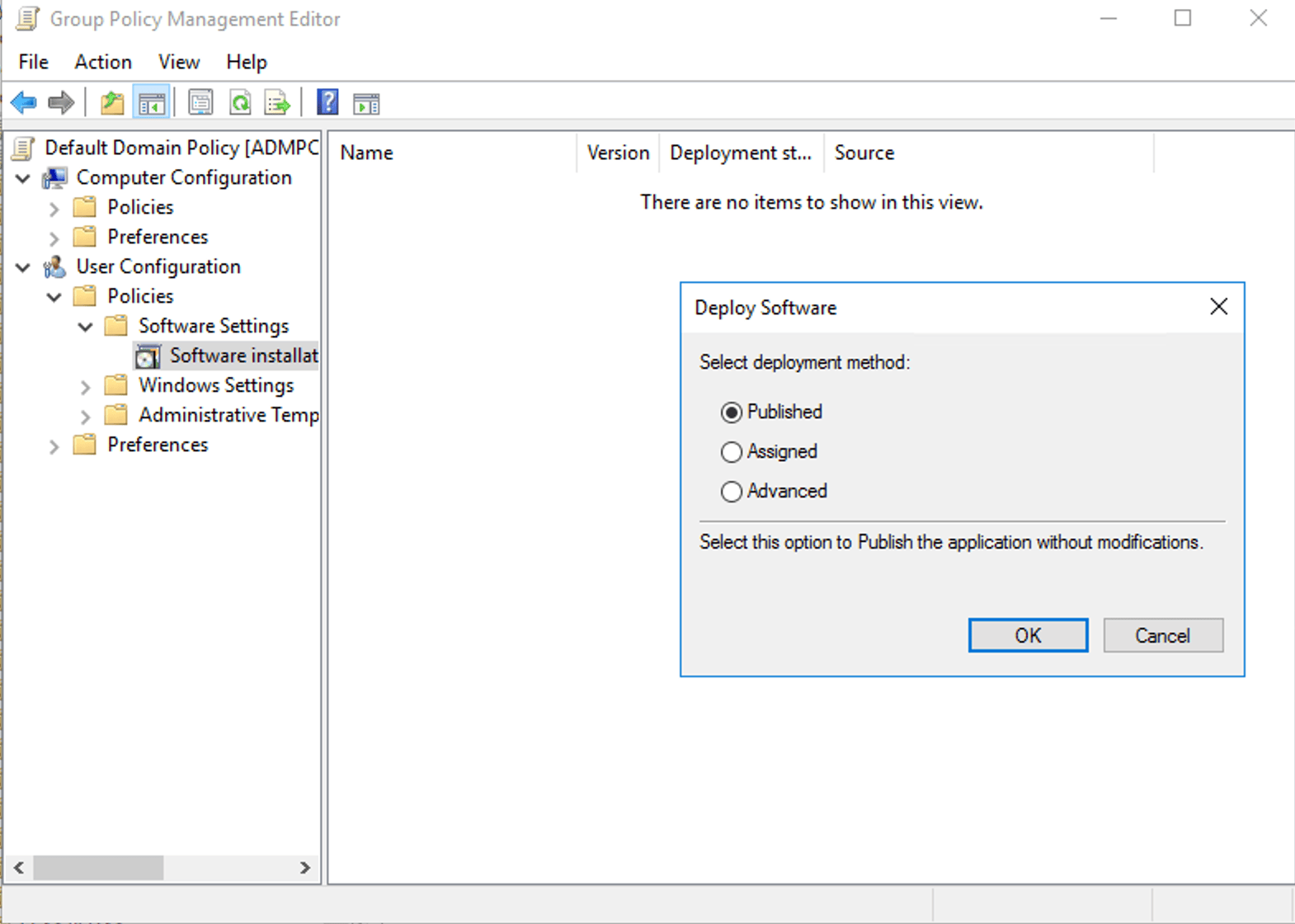Click the Software installation node icon

coord(148,356)
